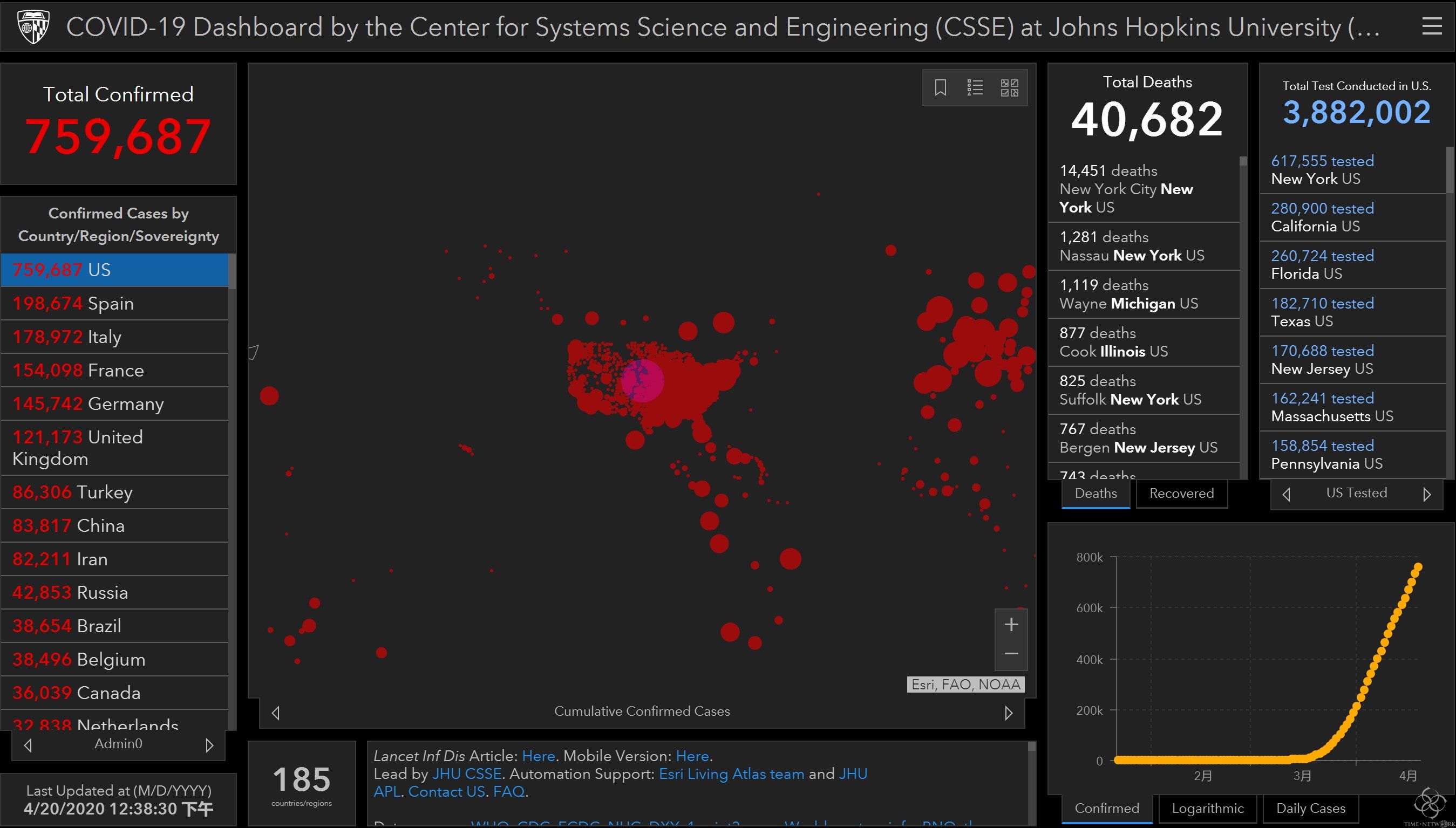Open the FAQ link

[x=509, y=792]
